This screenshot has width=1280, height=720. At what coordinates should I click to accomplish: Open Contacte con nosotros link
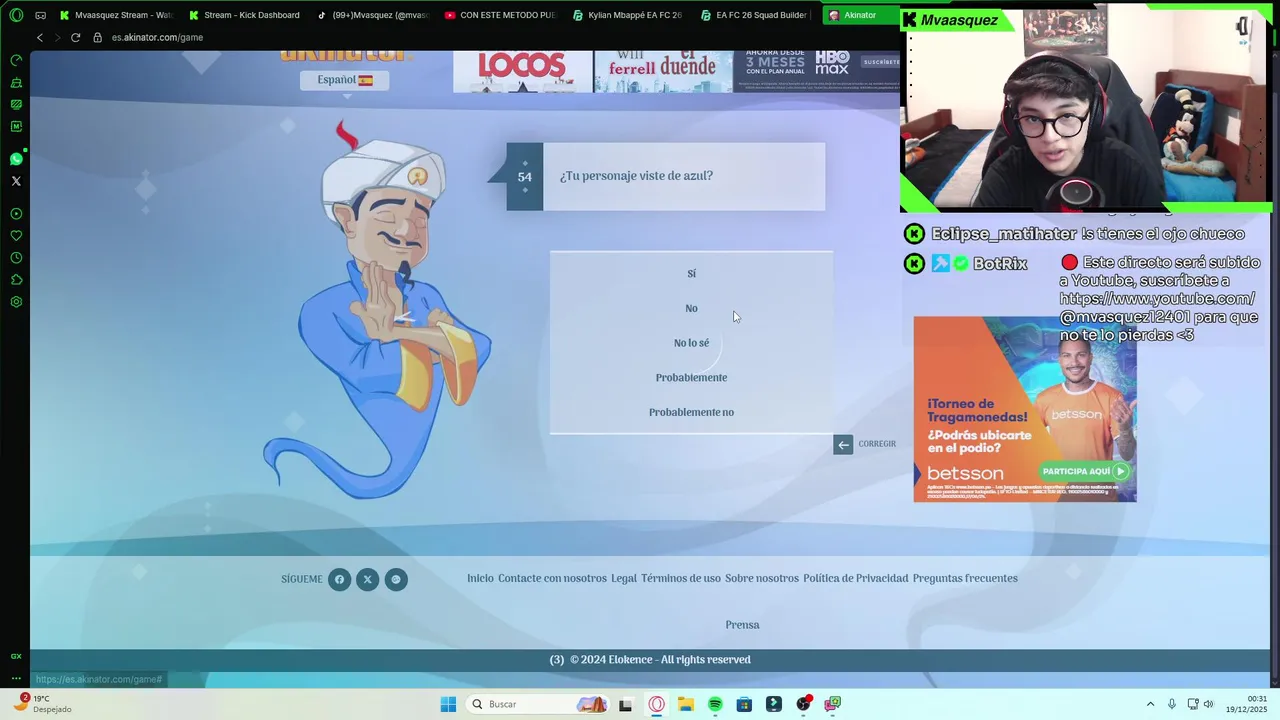(x=552, y=578)
